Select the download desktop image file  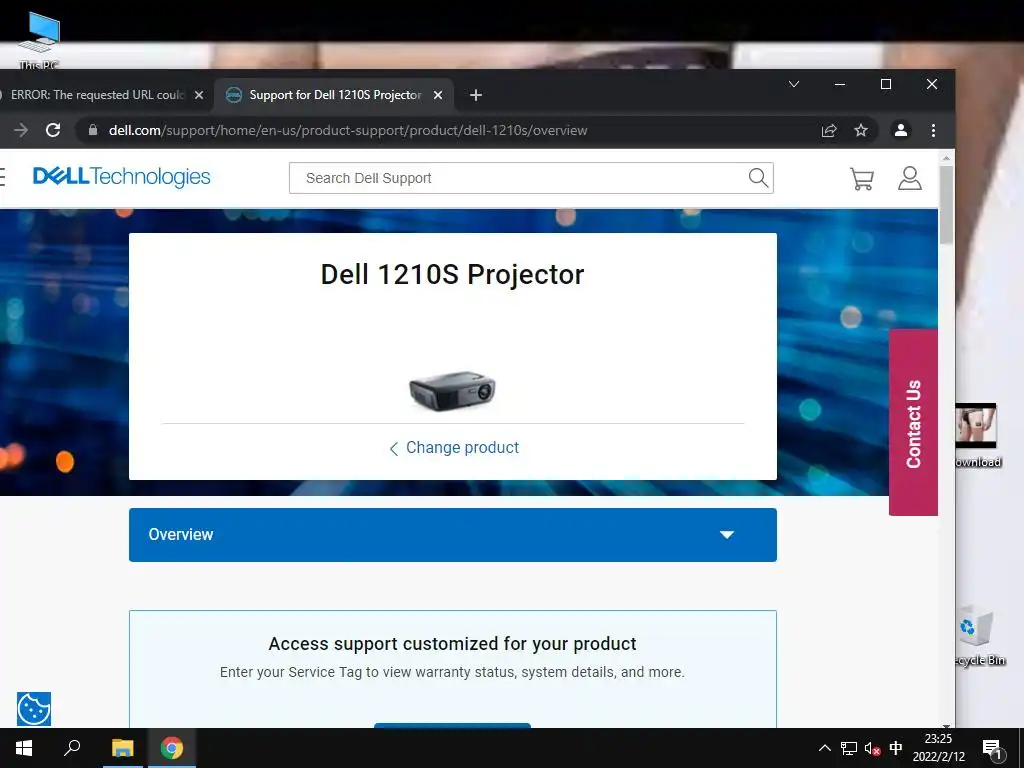click(x=978, y=436)
